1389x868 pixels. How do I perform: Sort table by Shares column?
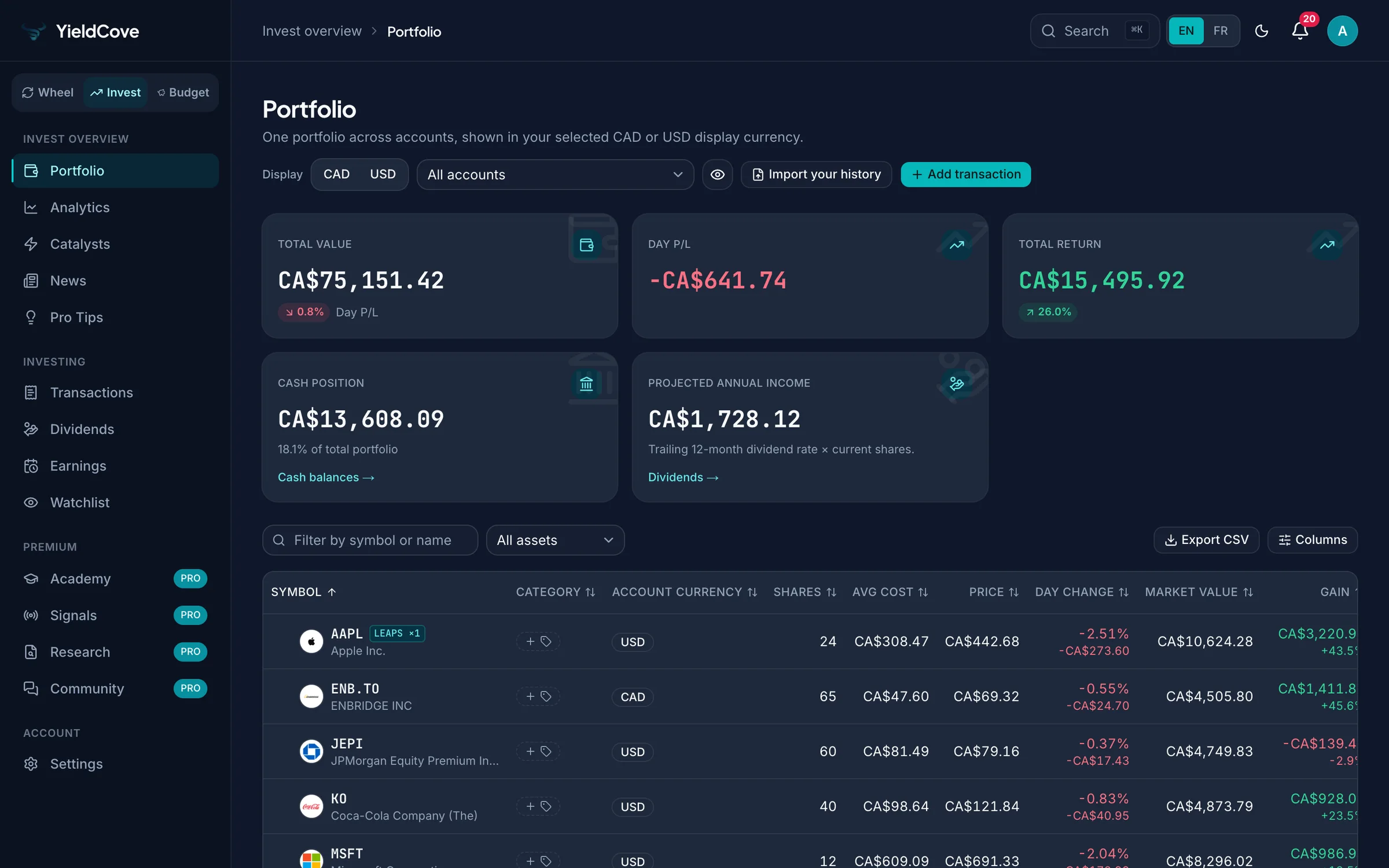(x=805, y=592)
